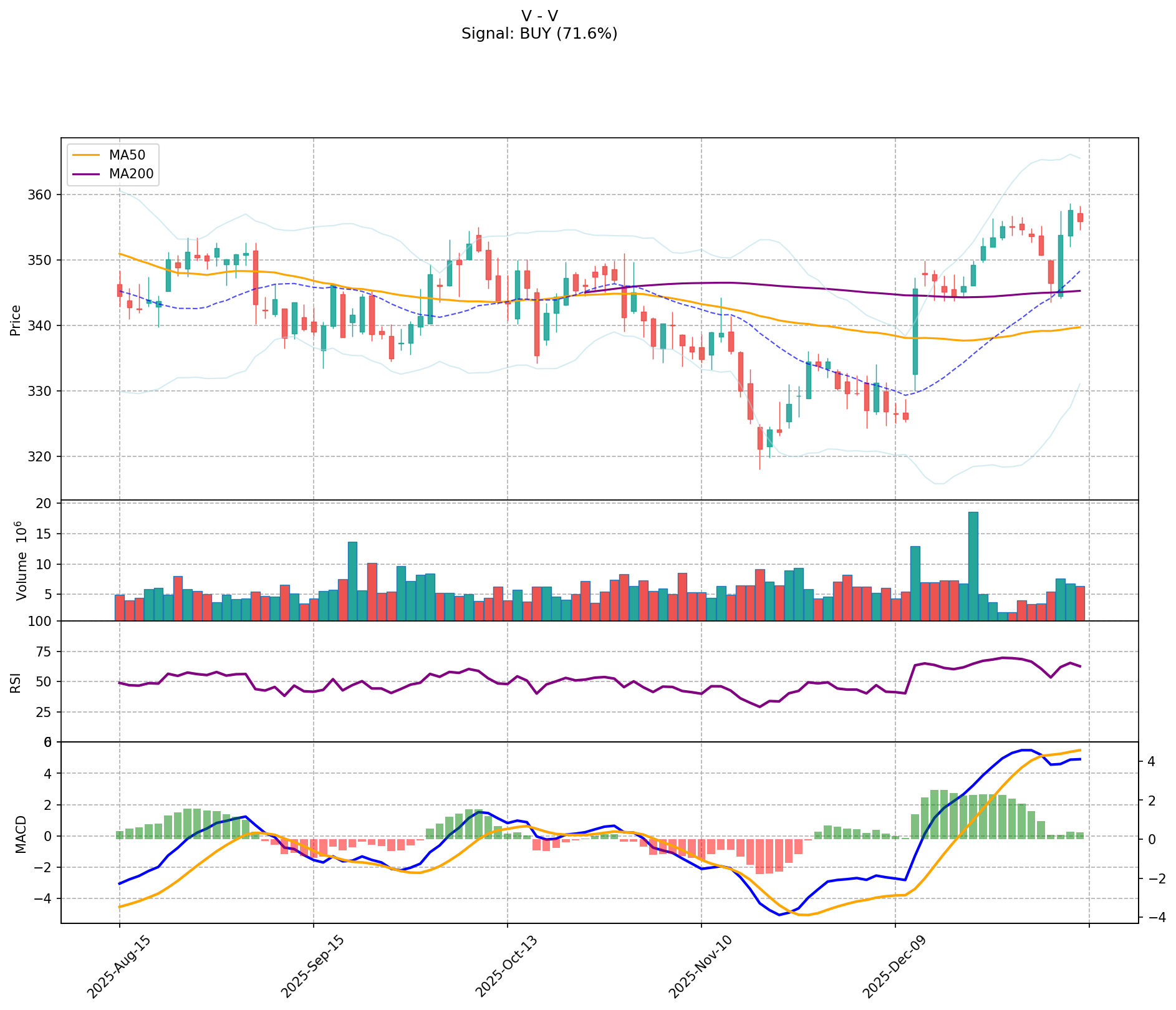Click the RSI y-axis label
This screenshot has height=1010, width=1176.
[16, 683]
